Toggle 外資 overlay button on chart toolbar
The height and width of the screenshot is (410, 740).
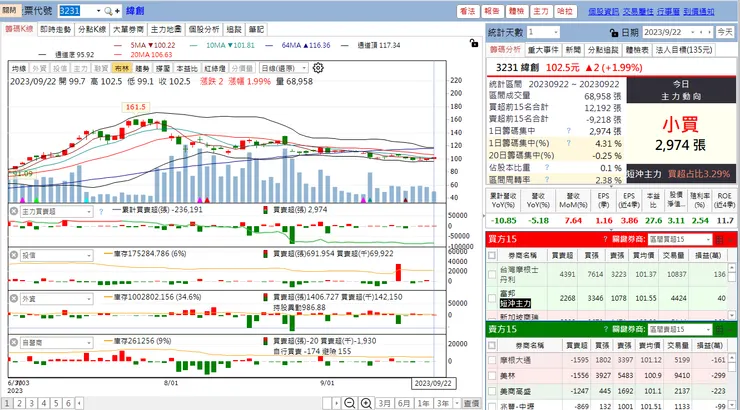pyautogui.click(x=39, y=68)
